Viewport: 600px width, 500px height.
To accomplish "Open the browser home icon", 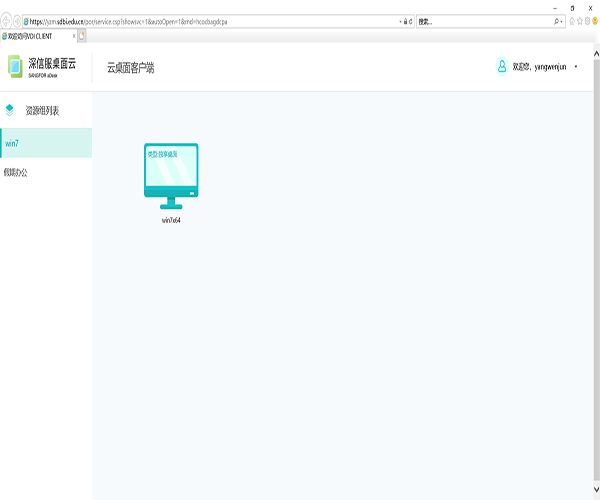I will [571, 20].
